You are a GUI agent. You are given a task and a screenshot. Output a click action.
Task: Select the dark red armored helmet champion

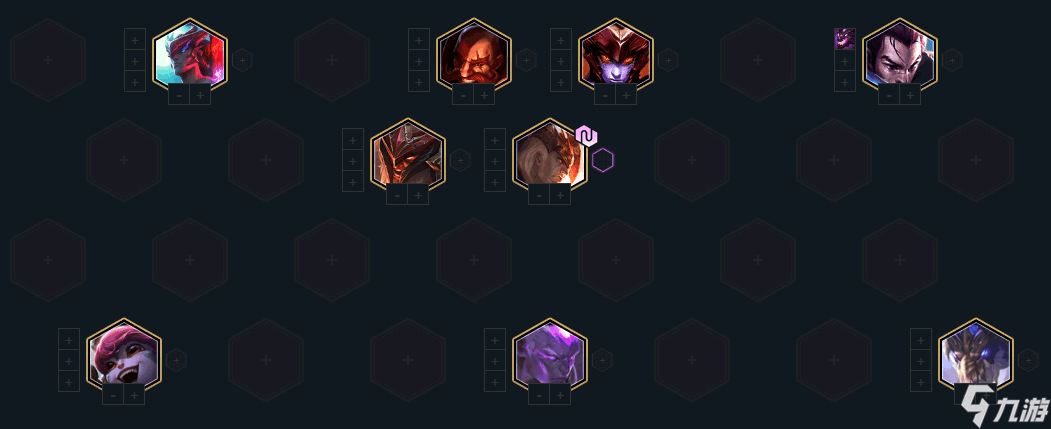408,155
